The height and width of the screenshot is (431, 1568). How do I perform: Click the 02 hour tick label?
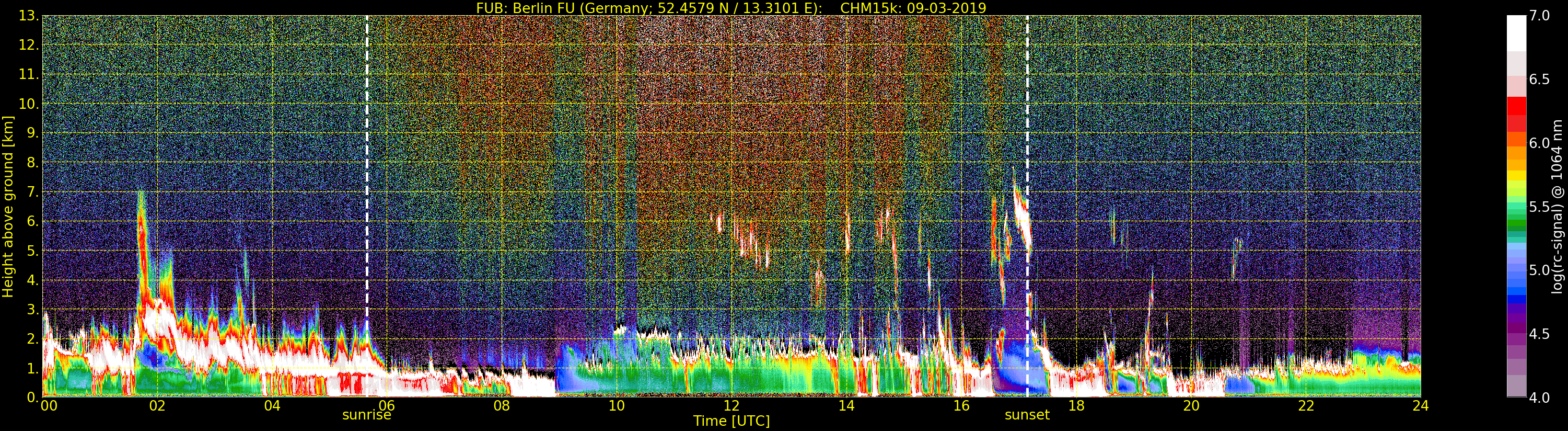tap(157, 406)
